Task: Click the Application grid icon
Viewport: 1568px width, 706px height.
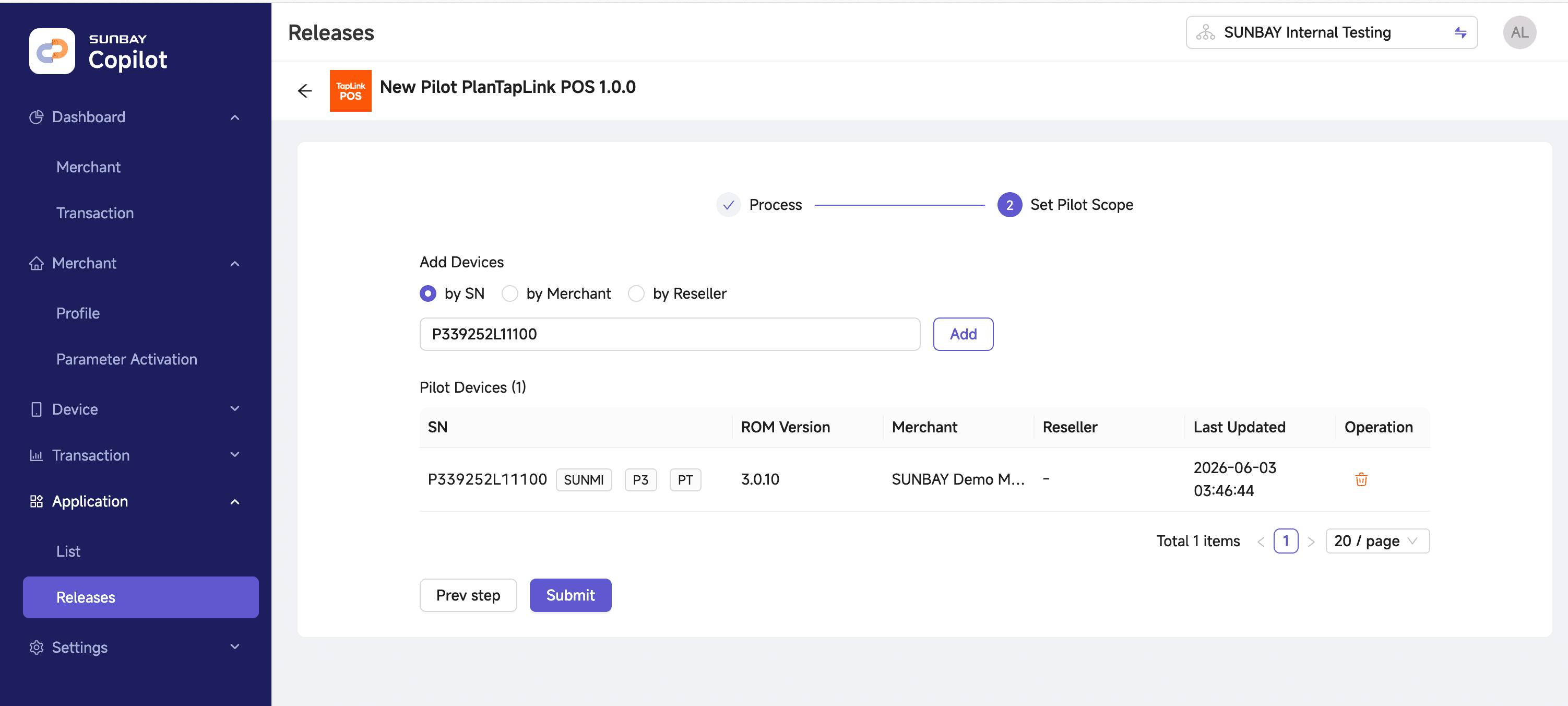Action: (x=37, y=501)
